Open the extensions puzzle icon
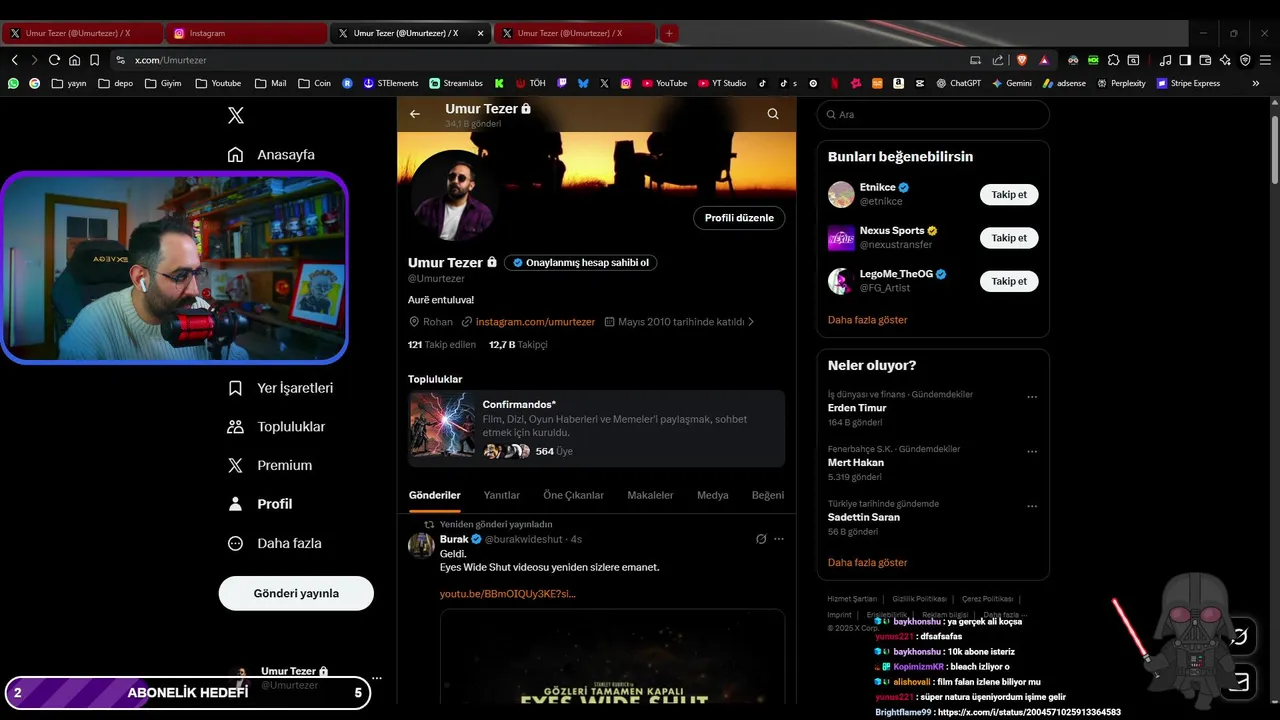This screenshot has width=1280, height=720. (x=1113, y=60)
